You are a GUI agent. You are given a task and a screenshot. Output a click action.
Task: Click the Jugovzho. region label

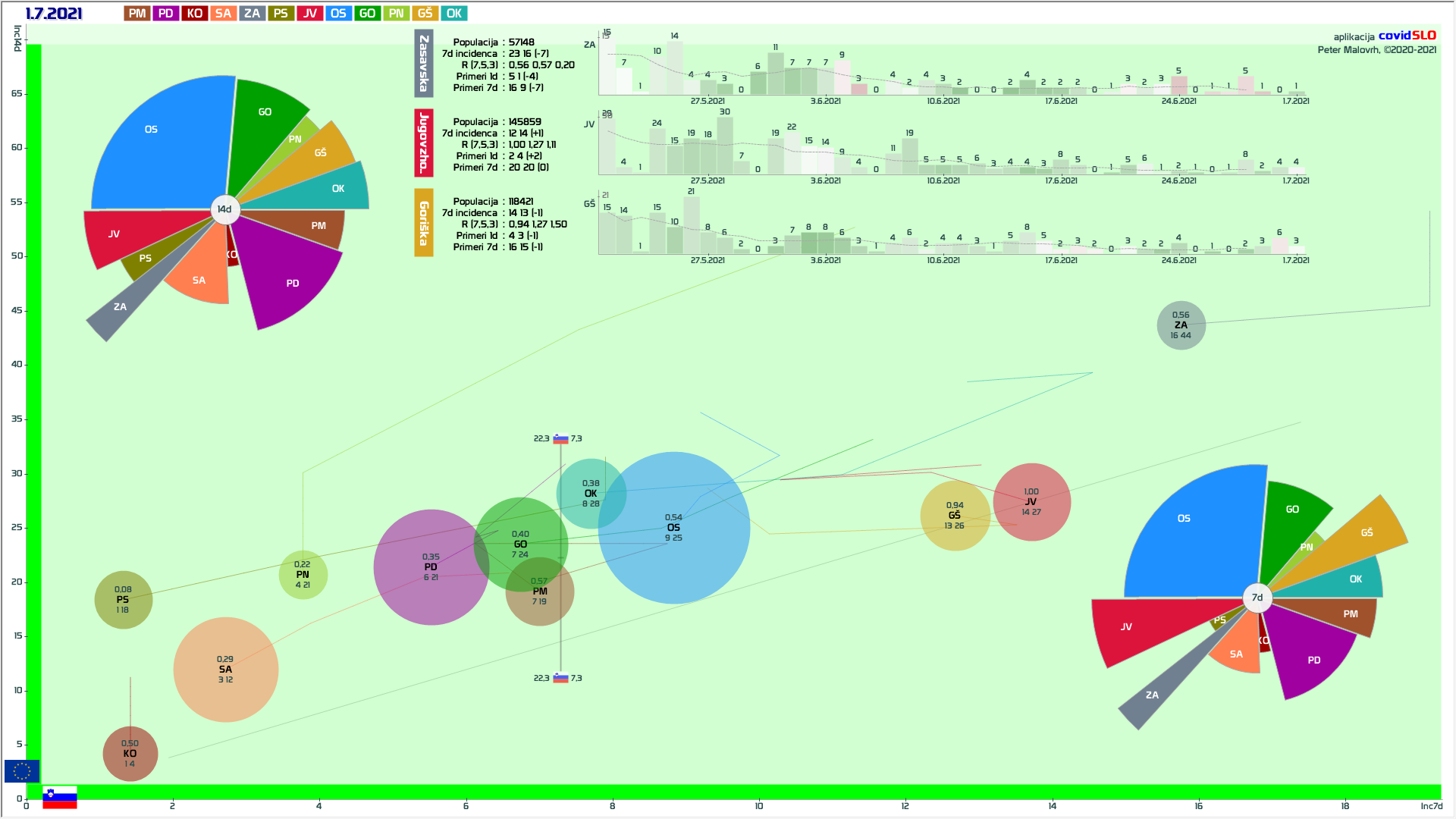(x=424, y=143)
